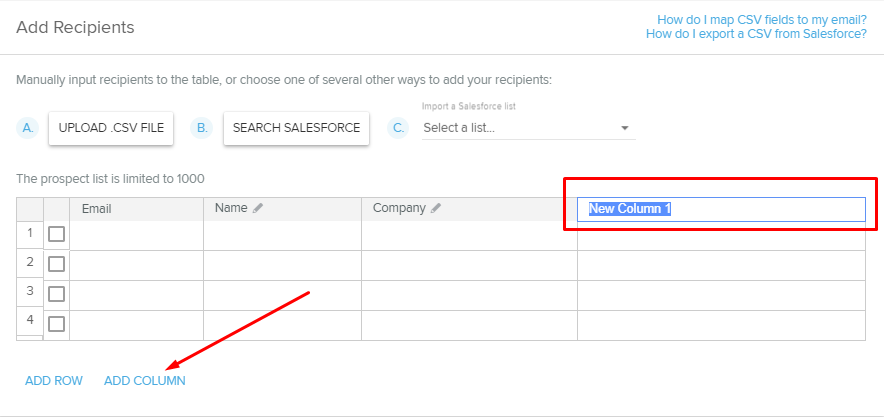Click the pencil icon next to Company
The height and width of the screenshot is (417, 884).
coord(436,208)
